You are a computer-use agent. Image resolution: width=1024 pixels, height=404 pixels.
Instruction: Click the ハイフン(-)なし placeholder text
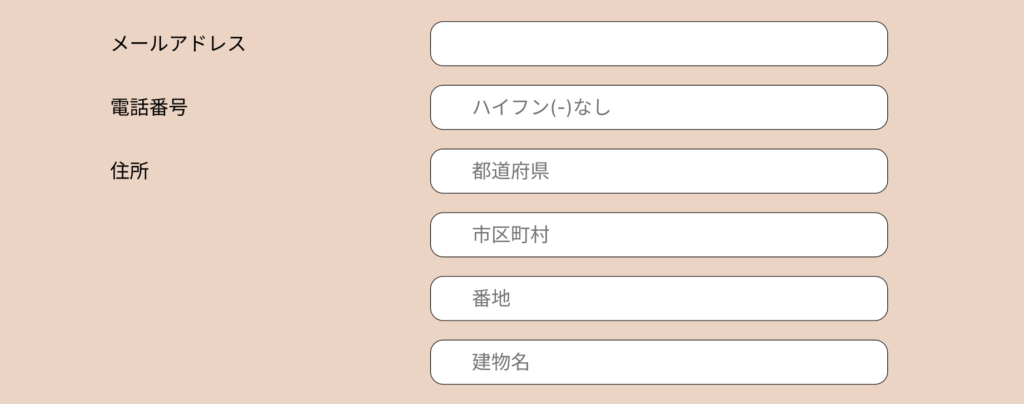coord(541,107)
